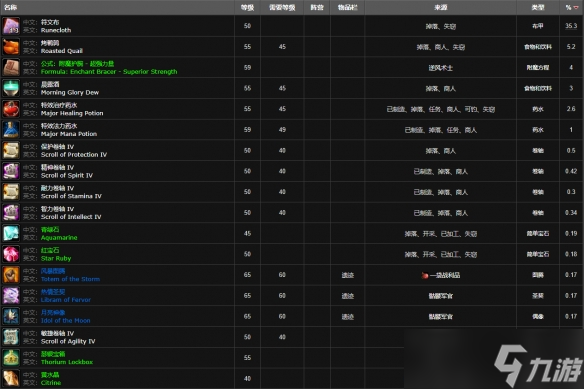
Task: Sort by the 类型 type column header
Action: click(538, 7)
